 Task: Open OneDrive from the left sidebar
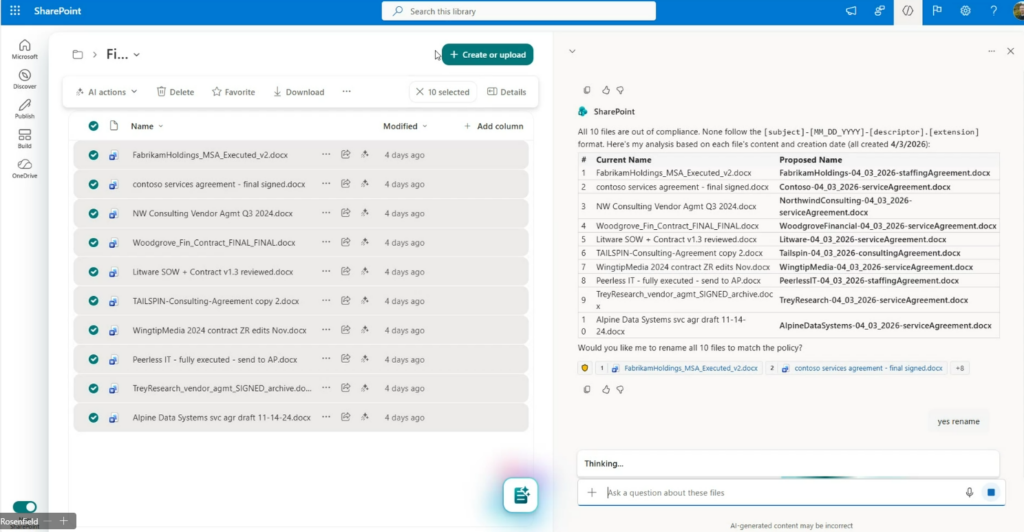pos(24,167)
